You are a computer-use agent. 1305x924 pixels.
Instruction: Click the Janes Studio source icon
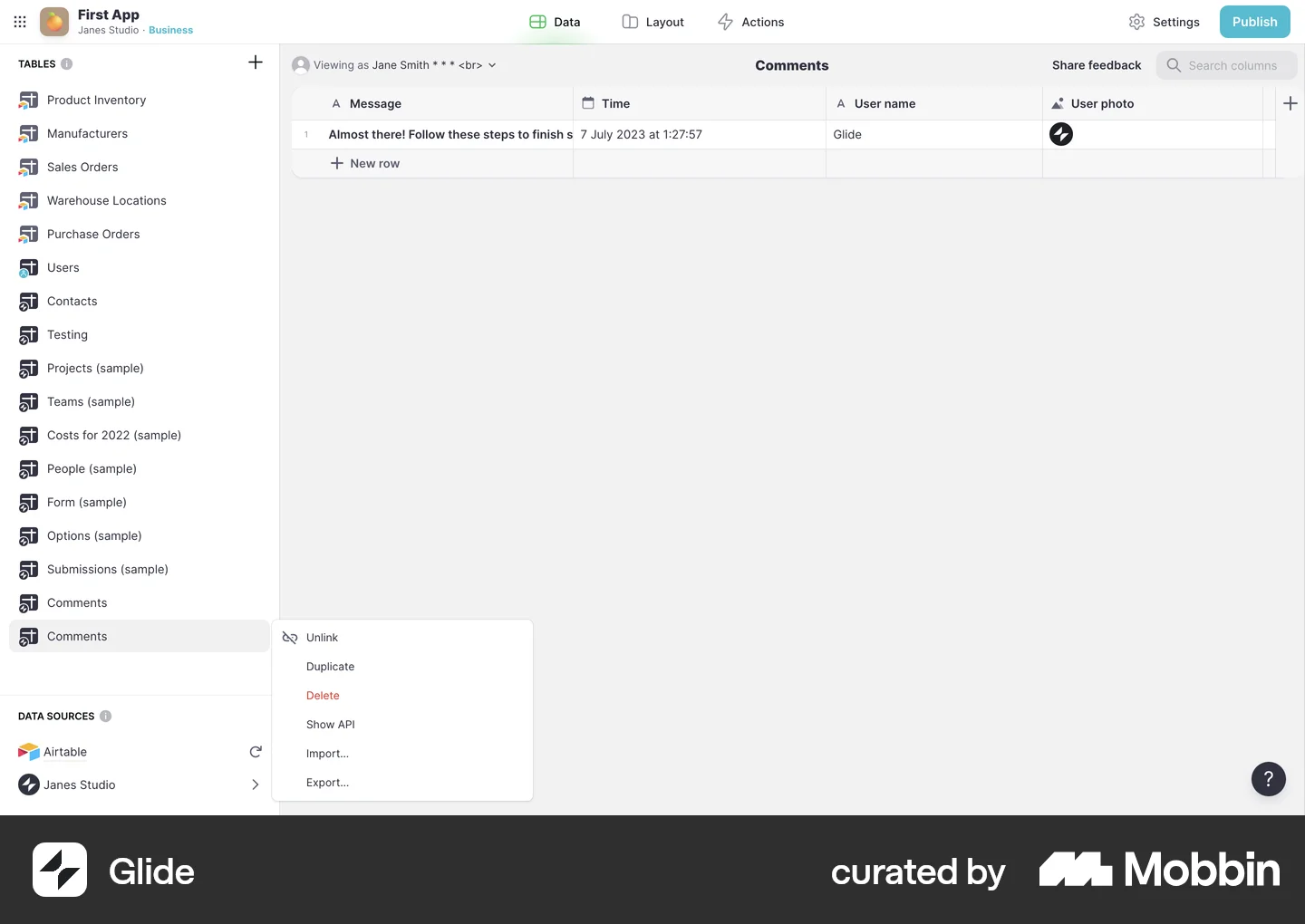tap(29, 784)
